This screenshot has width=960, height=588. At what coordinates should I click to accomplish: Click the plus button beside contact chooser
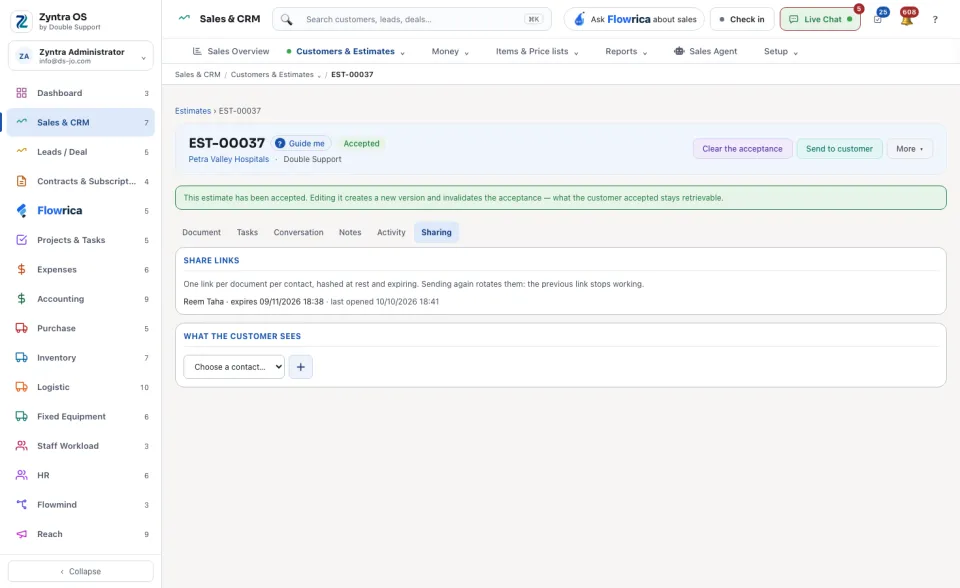[301, 367]
